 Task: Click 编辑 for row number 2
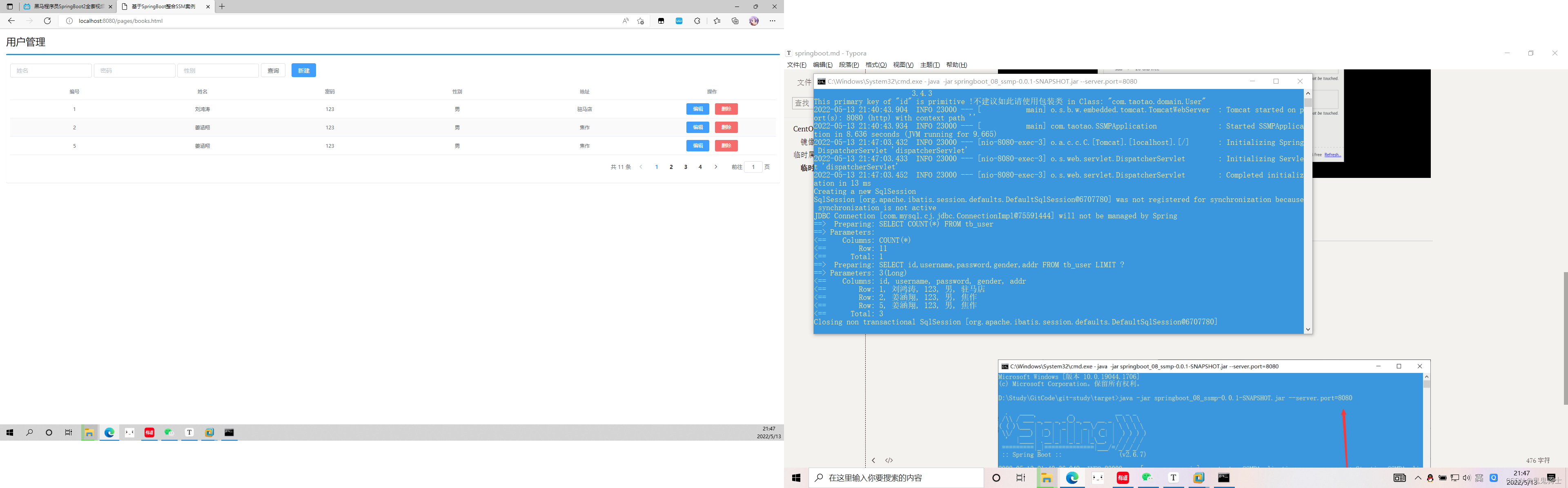697,127
